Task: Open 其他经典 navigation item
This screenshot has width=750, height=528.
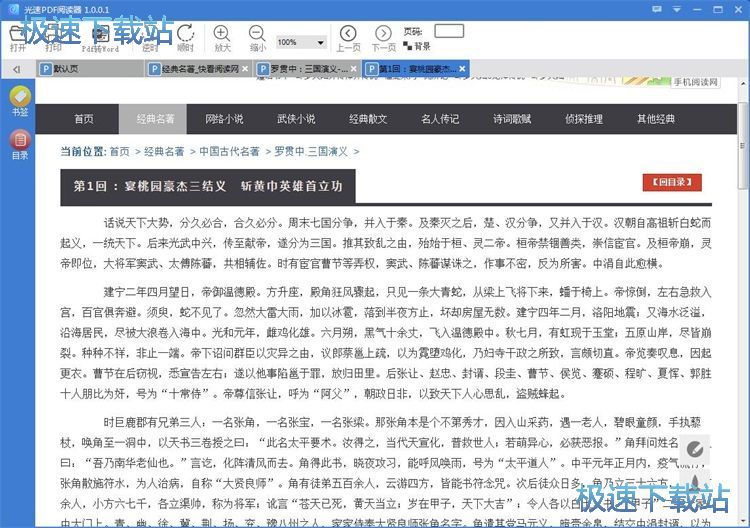Action: tap(656, 119)
